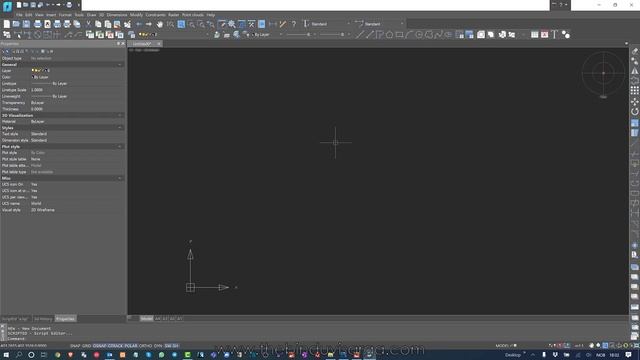Select the Pan hand tool
This screenshot has height=360, width=640.
[x=160, y=24]
